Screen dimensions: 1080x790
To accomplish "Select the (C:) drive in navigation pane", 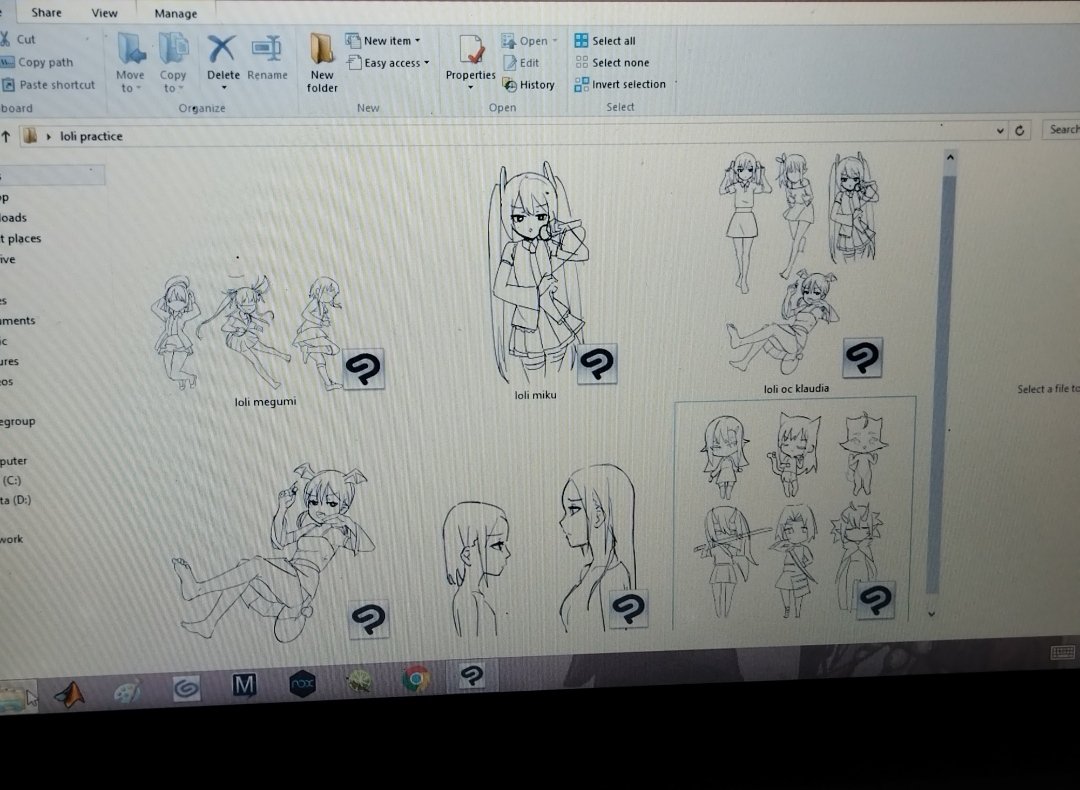I will pos(12,480).
